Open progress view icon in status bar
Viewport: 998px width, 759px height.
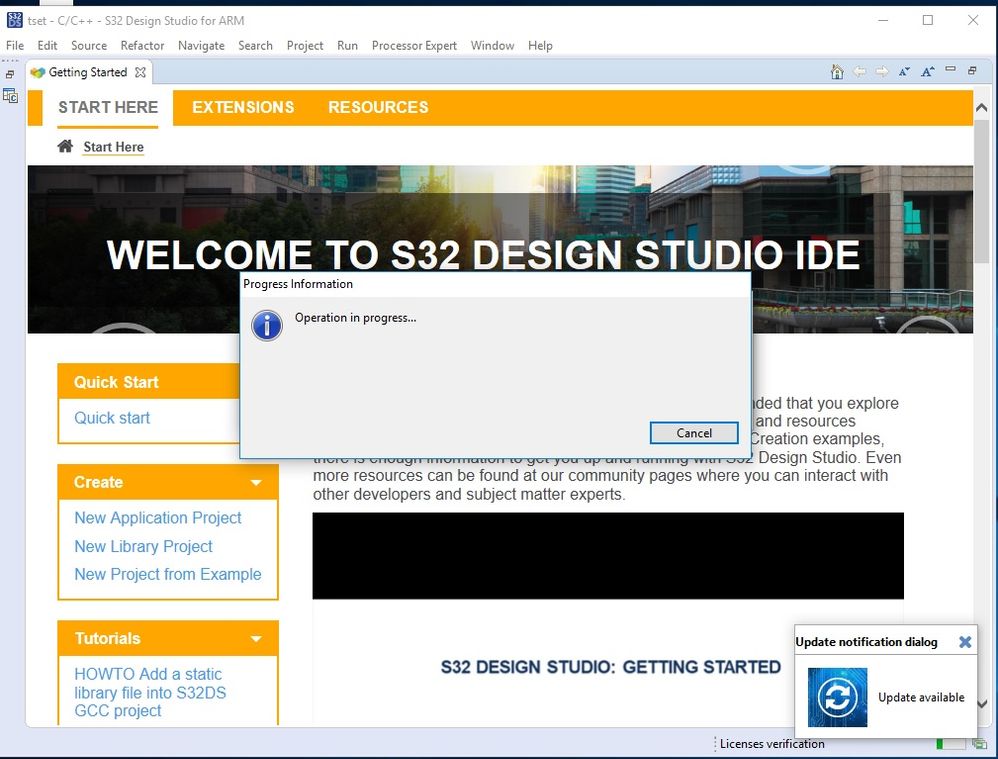tap(979, 744)
